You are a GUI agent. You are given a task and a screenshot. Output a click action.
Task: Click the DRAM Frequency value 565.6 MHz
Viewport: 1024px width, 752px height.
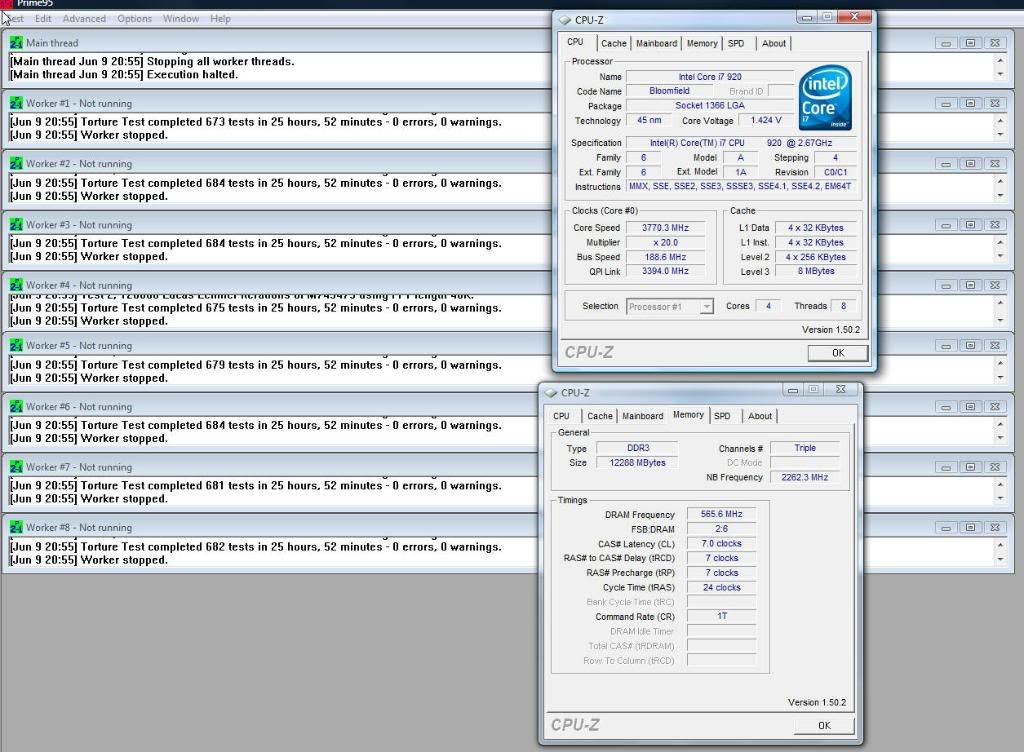[721, 514]
